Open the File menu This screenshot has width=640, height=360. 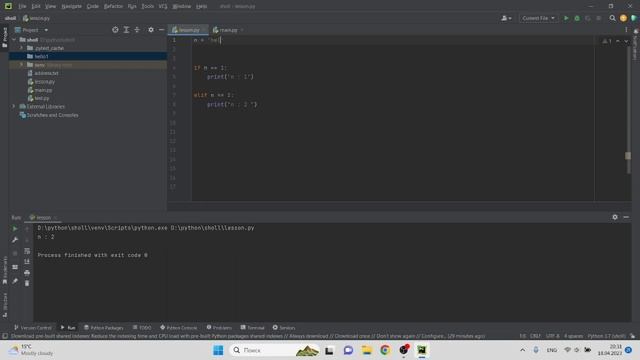coord(22,6)
